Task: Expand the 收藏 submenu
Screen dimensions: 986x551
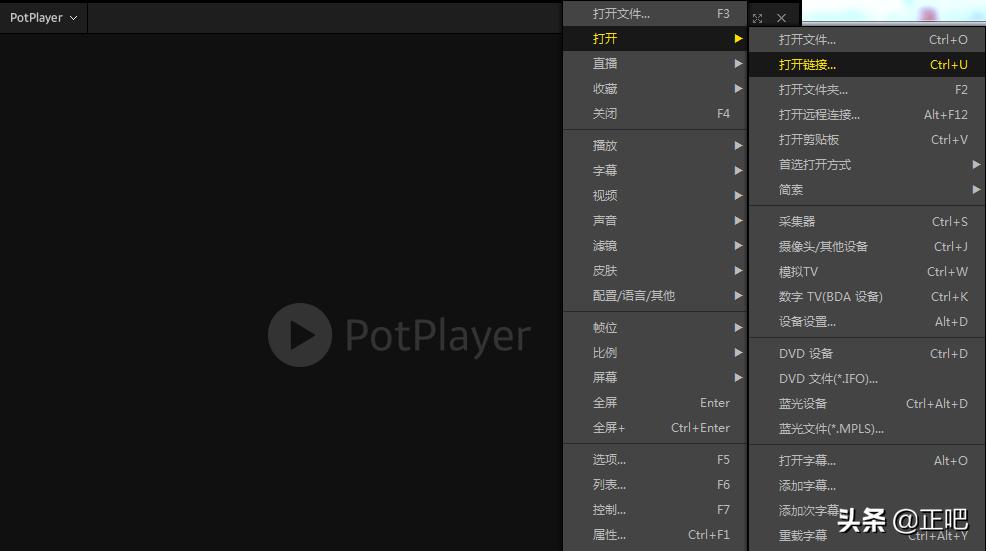Action: pyautogui.click(x=655, y=89)
